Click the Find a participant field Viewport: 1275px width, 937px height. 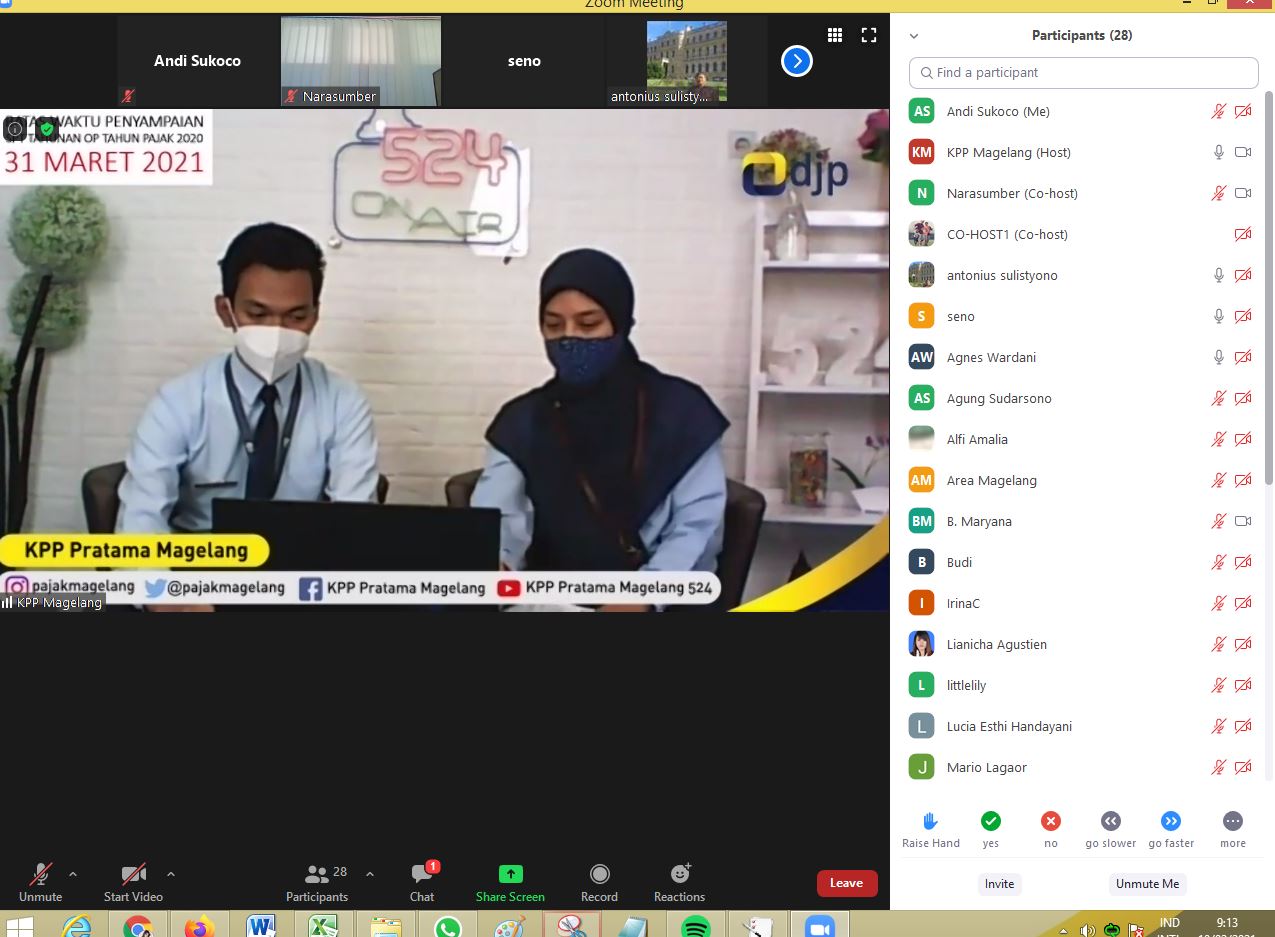[1084, 73]
